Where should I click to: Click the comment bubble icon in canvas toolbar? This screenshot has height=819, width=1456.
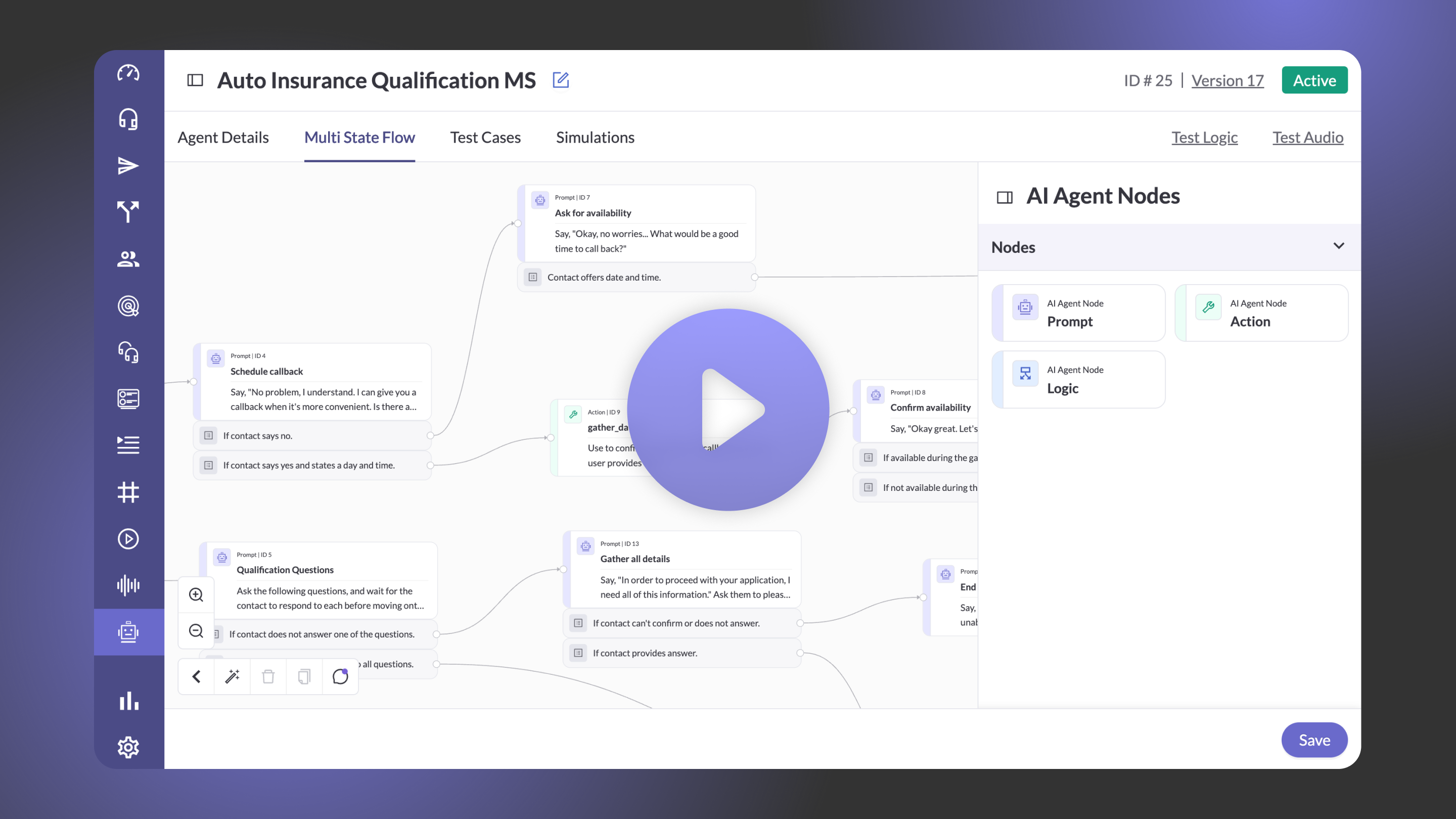point(340,676)
